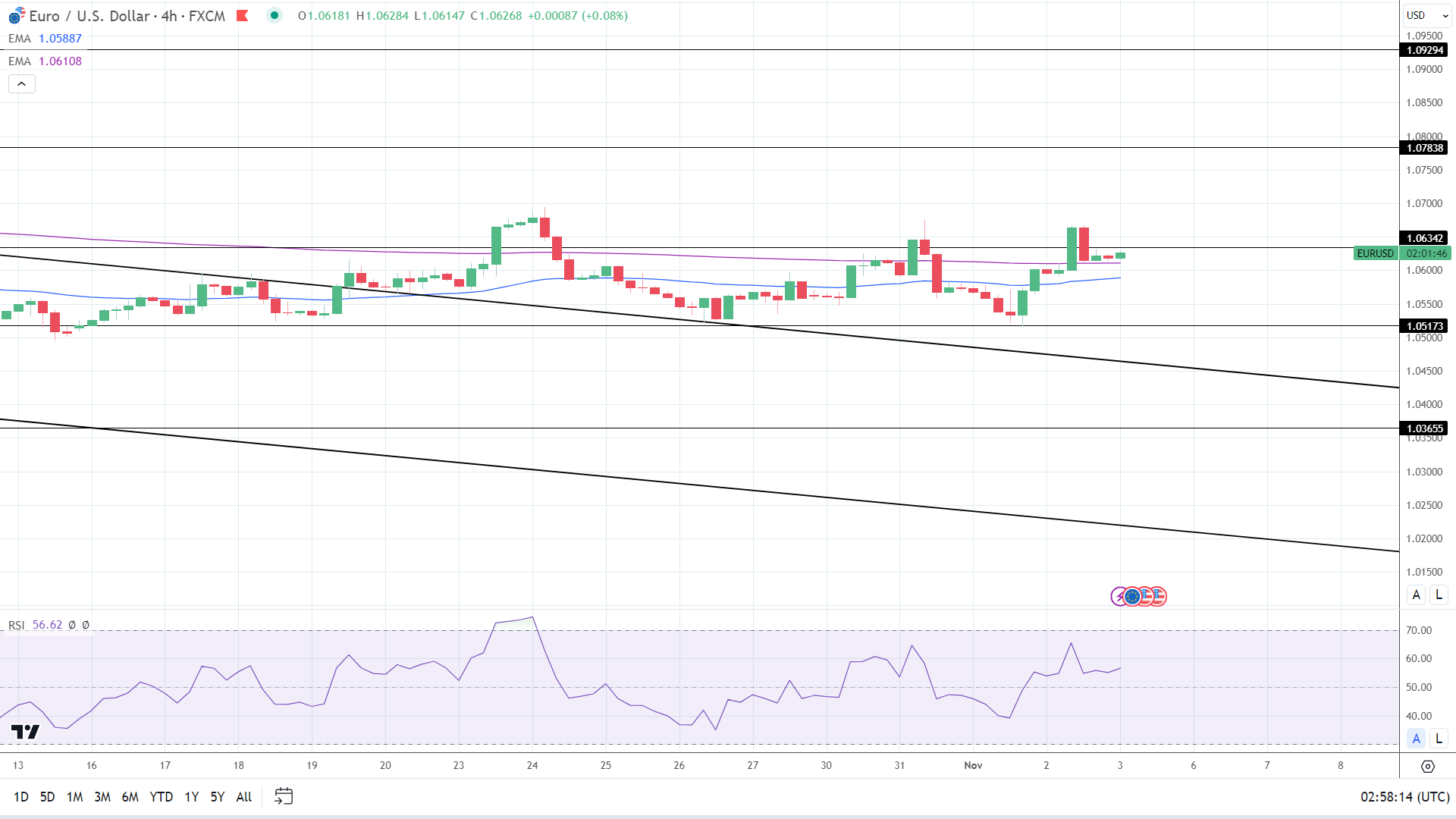Click the EMA 1.06108 indicator label
1456x819 pixels.
45,61
